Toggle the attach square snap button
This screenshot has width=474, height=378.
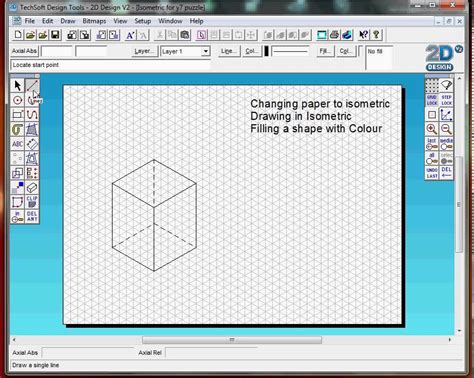tap(432, 115)
